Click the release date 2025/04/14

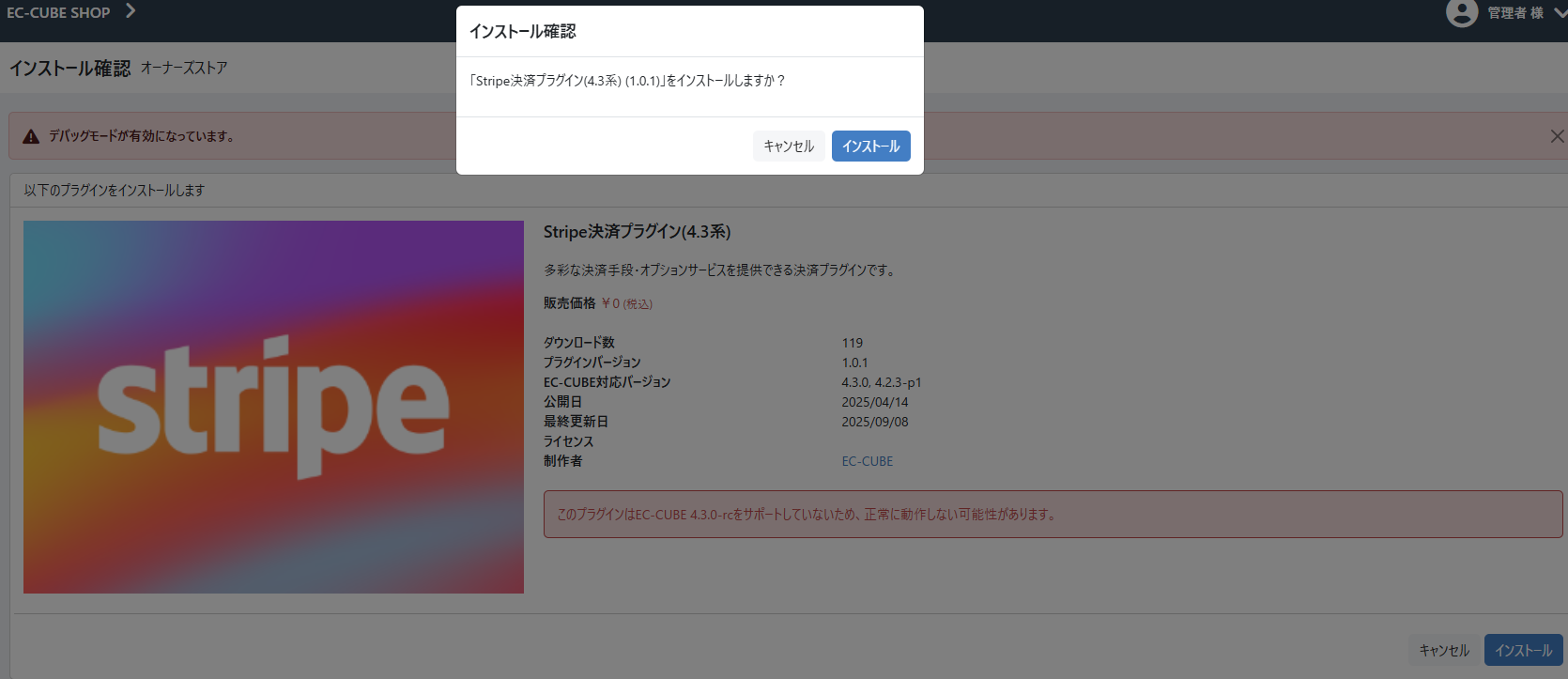click(874, 402)
